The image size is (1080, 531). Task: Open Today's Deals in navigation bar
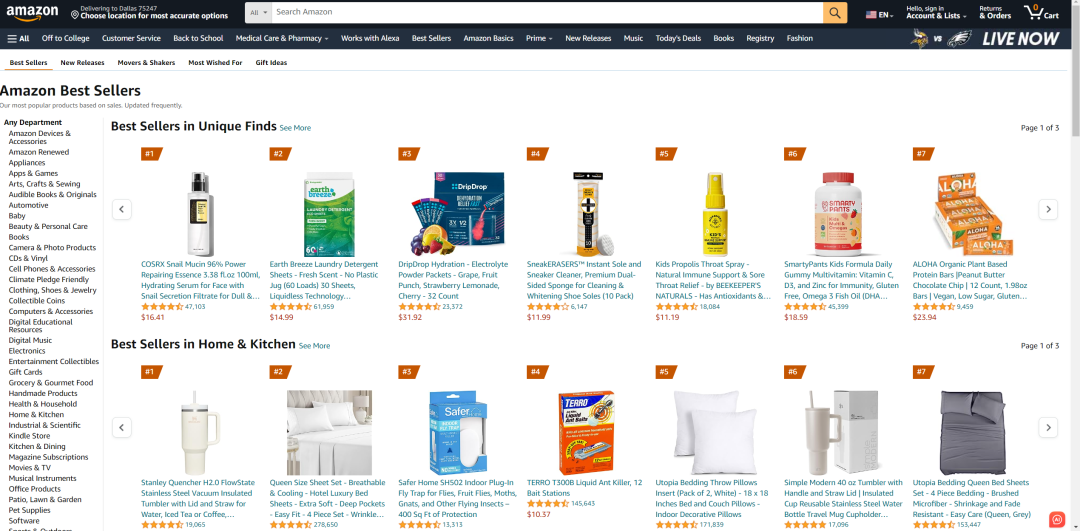point(678,39)
